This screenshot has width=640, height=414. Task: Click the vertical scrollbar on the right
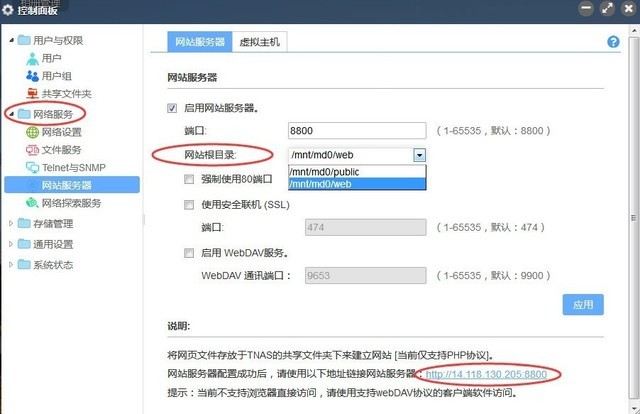point(634,218)
